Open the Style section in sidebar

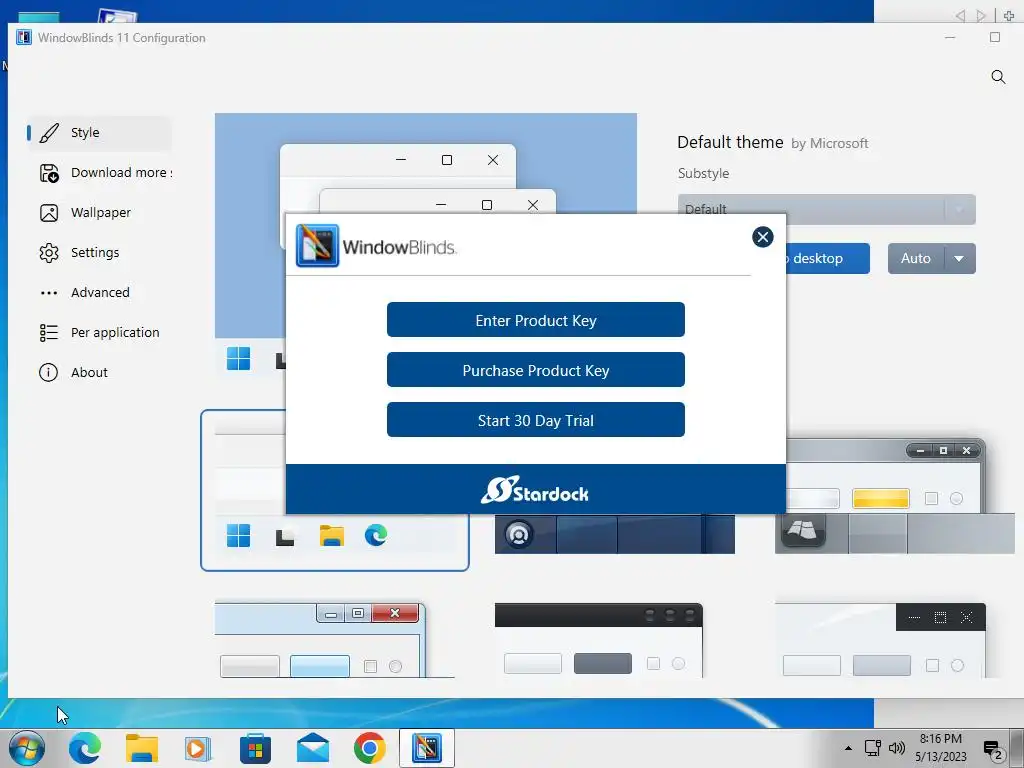click(x=99, y=133)
